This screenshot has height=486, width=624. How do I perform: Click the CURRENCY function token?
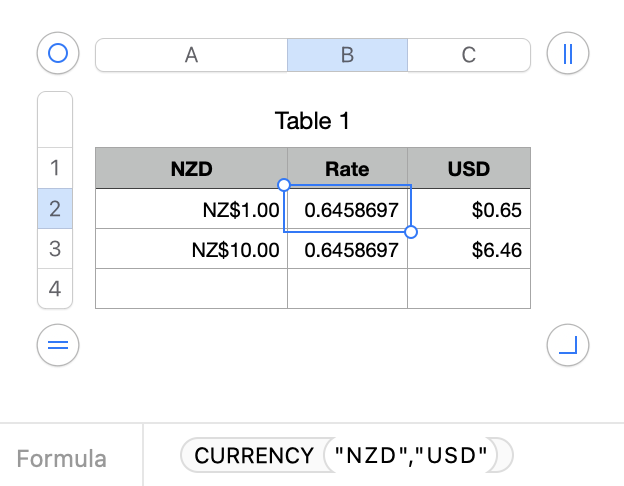pos(254,456)
